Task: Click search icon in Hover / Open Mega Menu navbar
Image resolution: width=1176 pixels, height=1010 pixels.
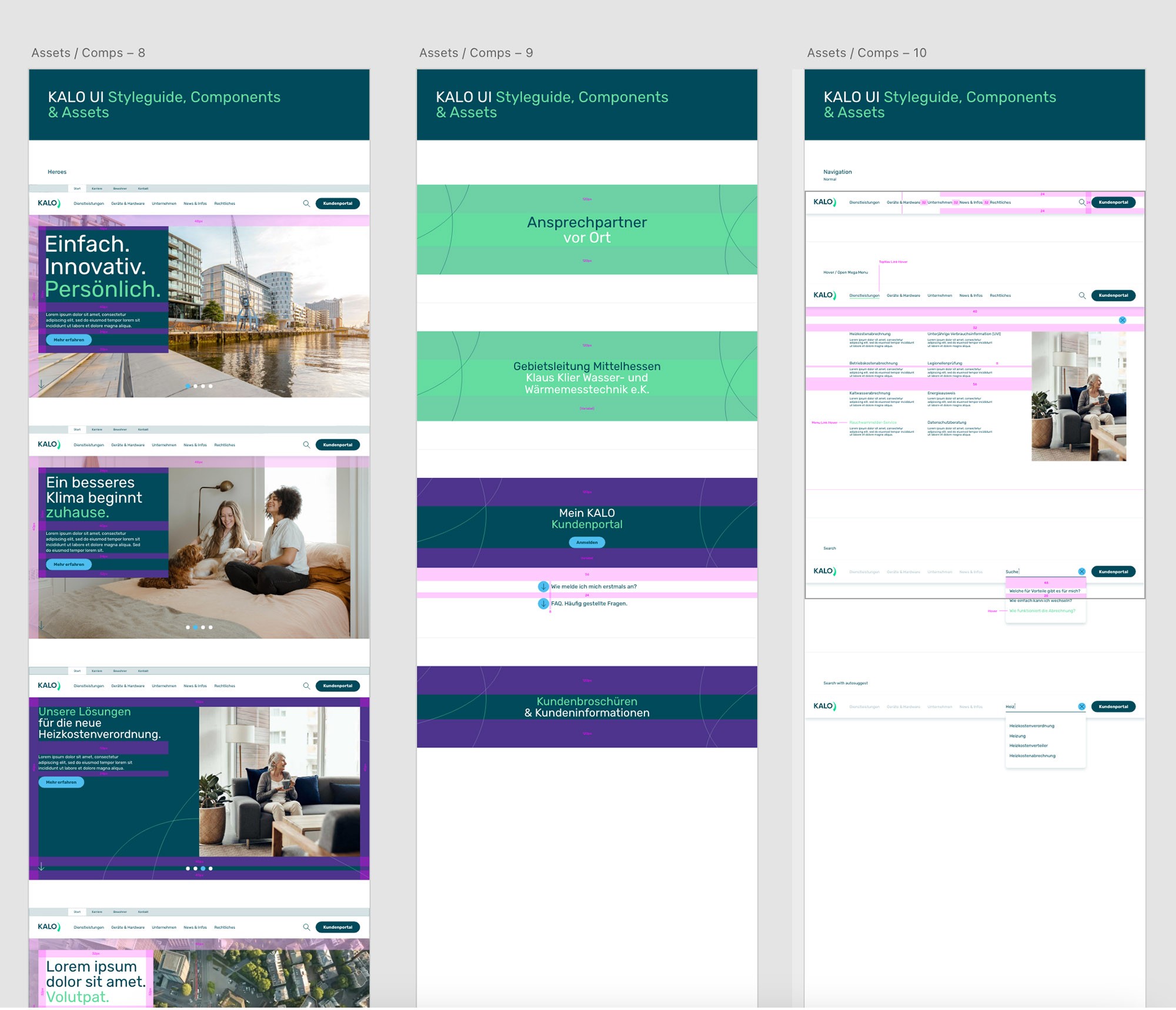Action: pyautogui.click(x=1082, y=296)
